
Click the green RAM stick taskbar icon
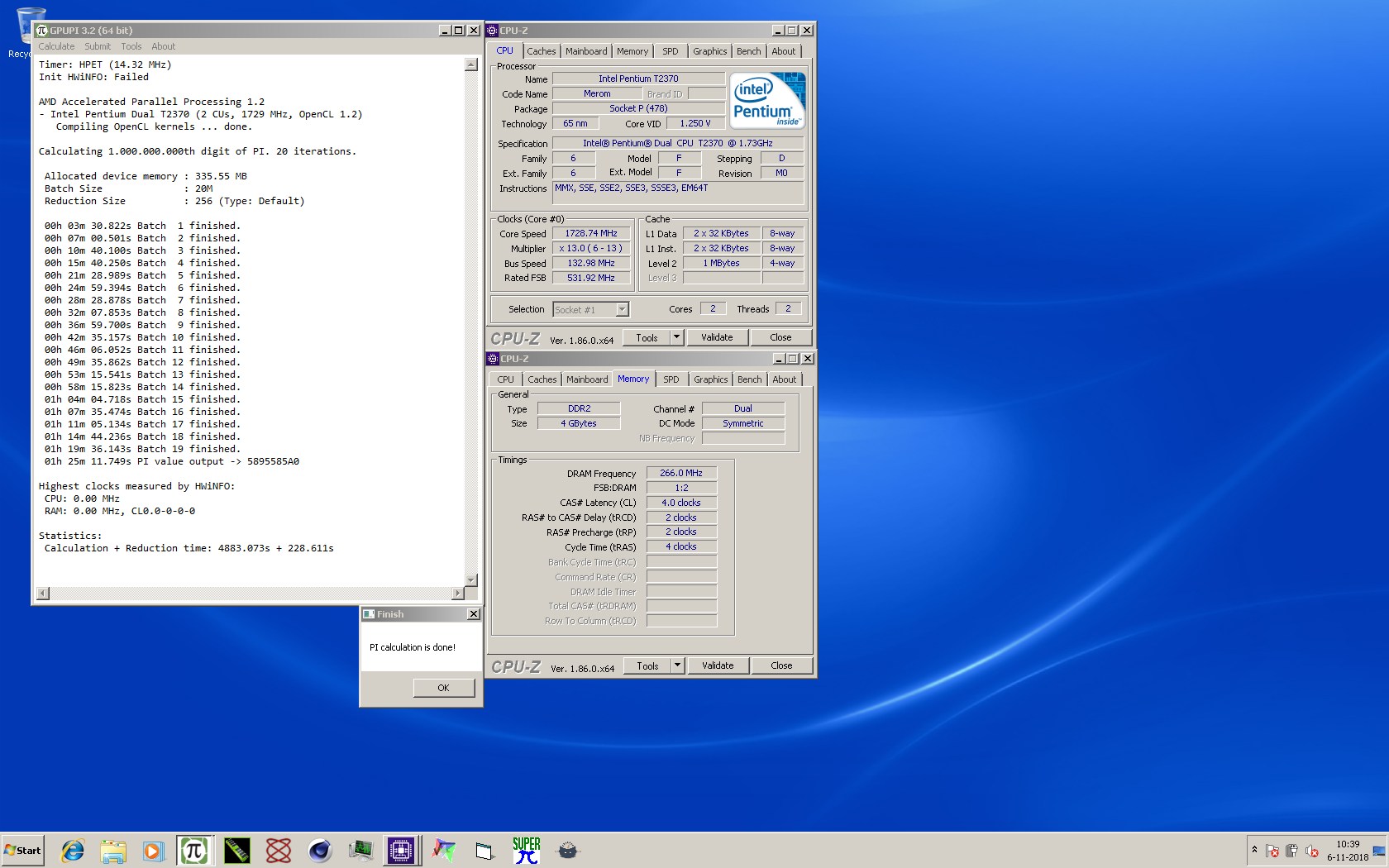pos(236,851)
